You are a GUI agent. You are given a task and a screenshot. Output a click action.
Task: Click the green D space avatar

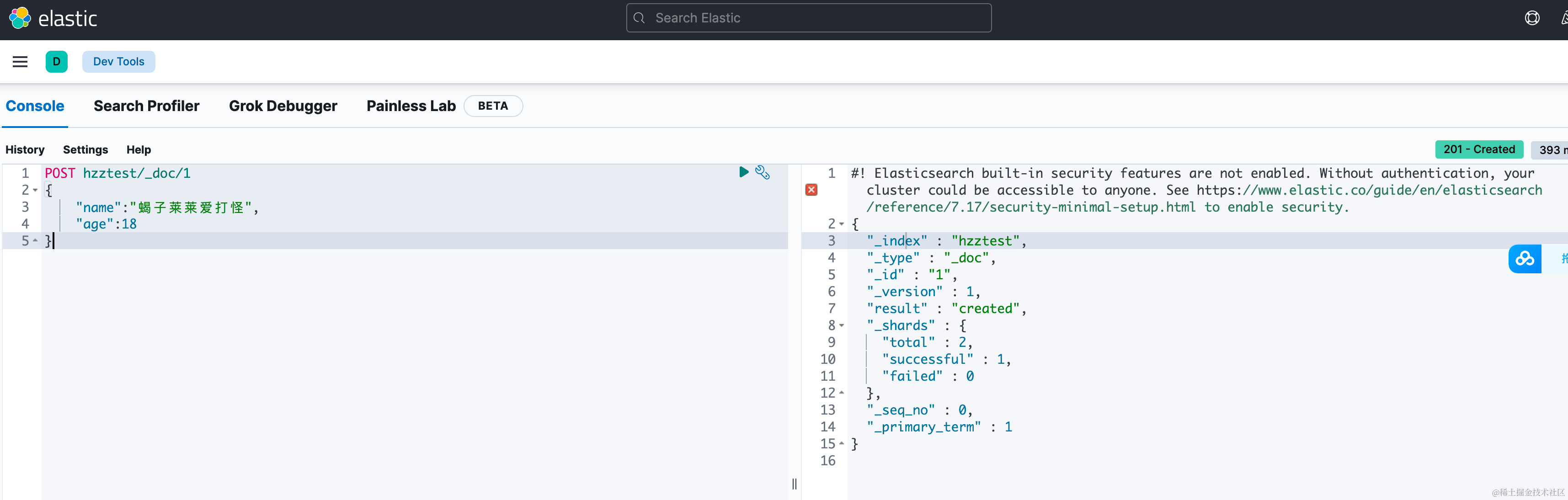point(57,61)
